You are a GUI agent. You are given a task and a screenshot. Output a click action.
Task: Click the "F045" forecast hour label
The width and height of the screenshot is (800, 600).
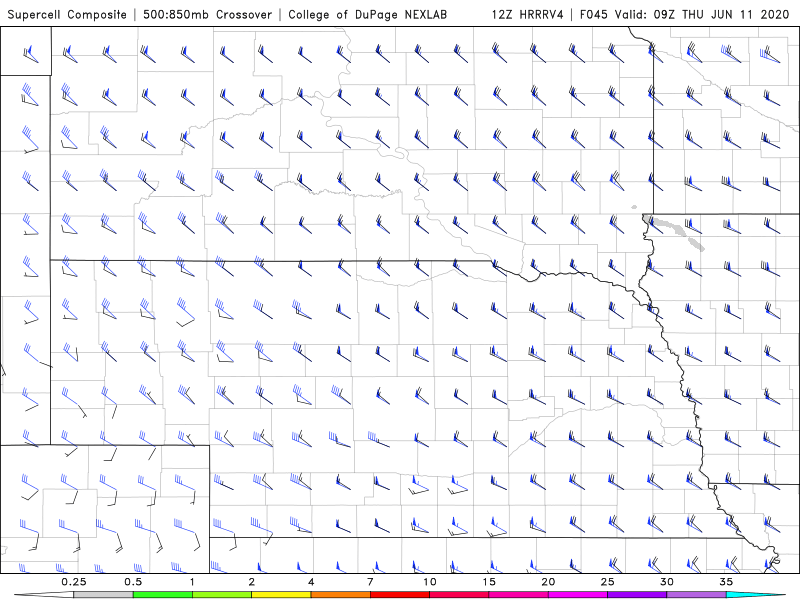(594, 15)
